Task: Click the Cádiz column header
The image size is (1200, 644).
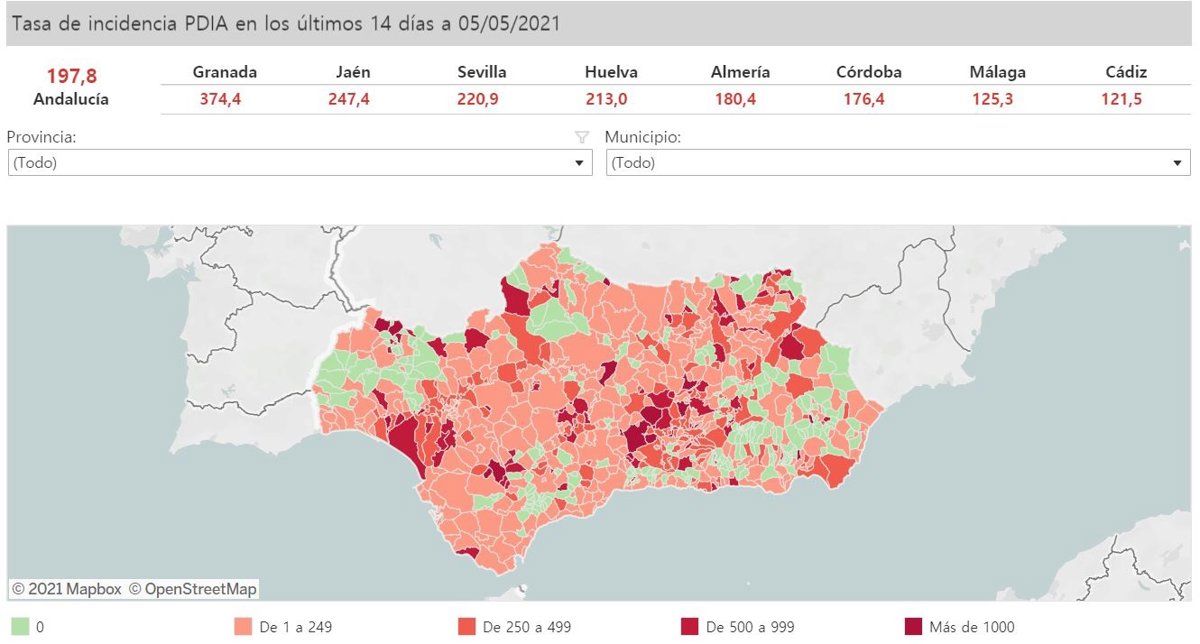Action: (x=1126, y=72)
